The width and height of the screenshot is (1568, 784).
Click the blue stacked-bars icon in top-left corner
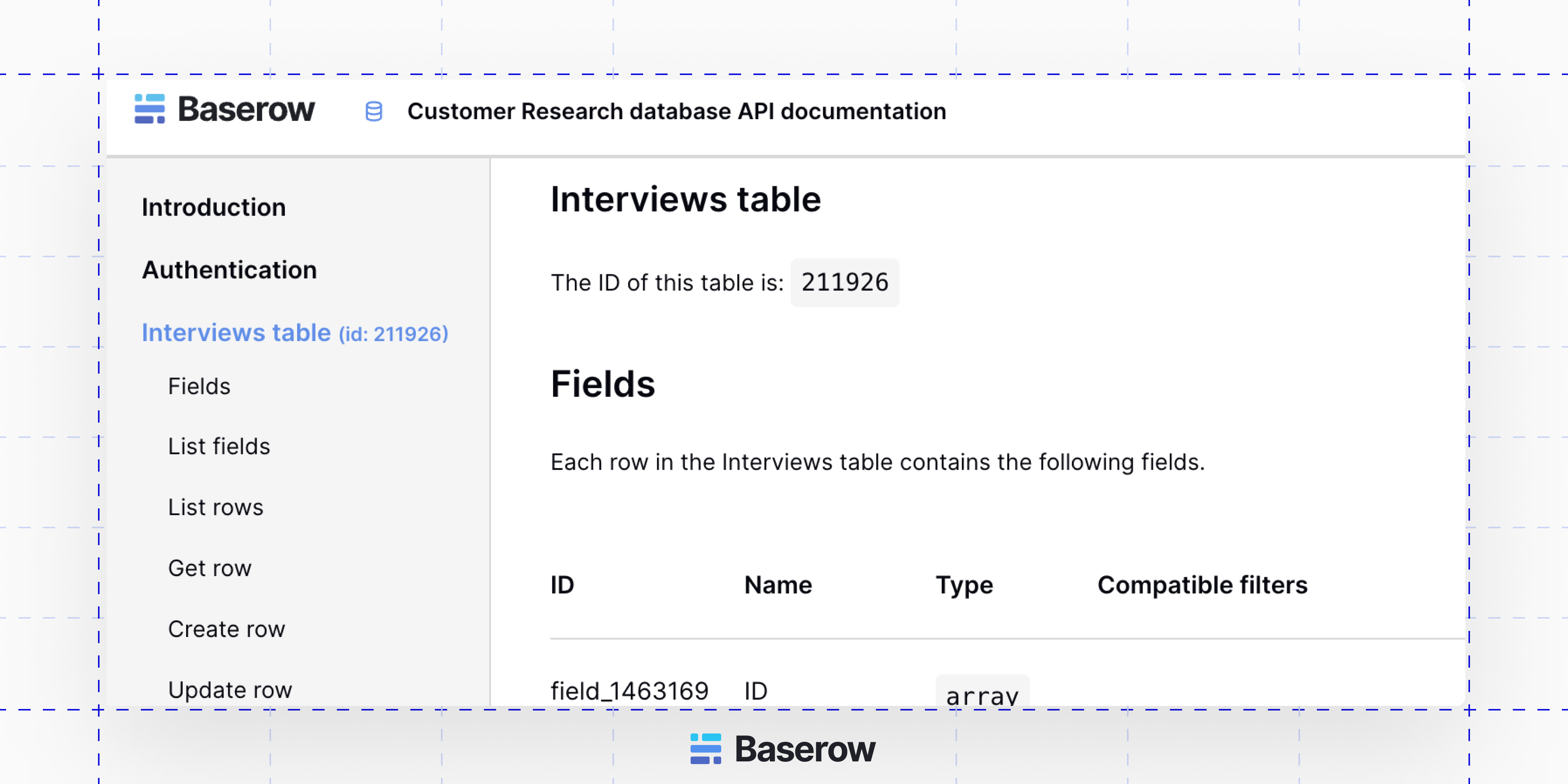click(x=150, y=110)
